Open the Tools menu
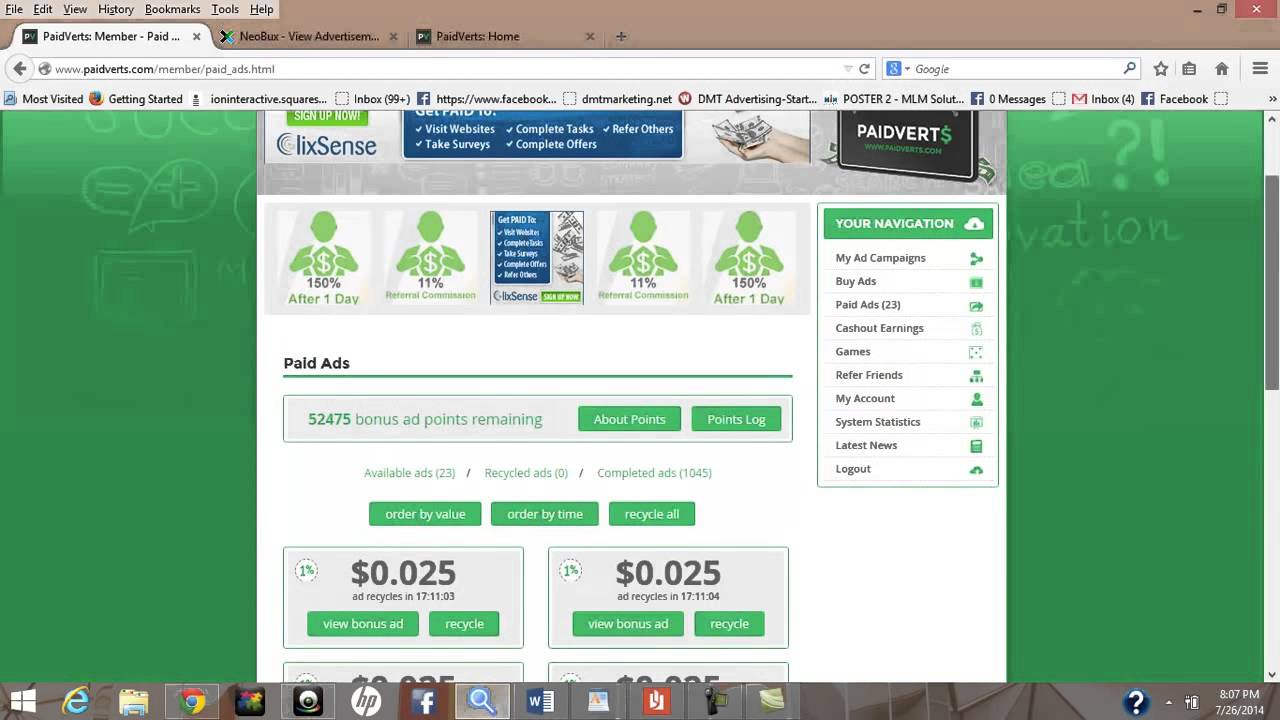Screen dimensions: 1280x720 coord(225,9)
